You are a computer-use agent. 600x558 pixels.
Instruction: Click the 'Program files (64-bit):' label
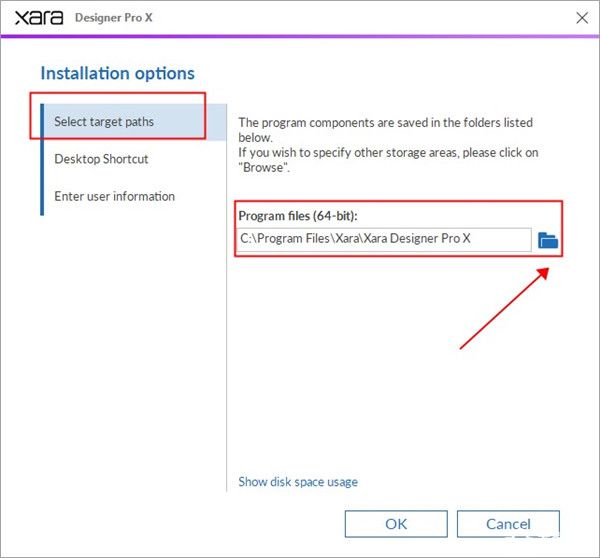[298, 216]
